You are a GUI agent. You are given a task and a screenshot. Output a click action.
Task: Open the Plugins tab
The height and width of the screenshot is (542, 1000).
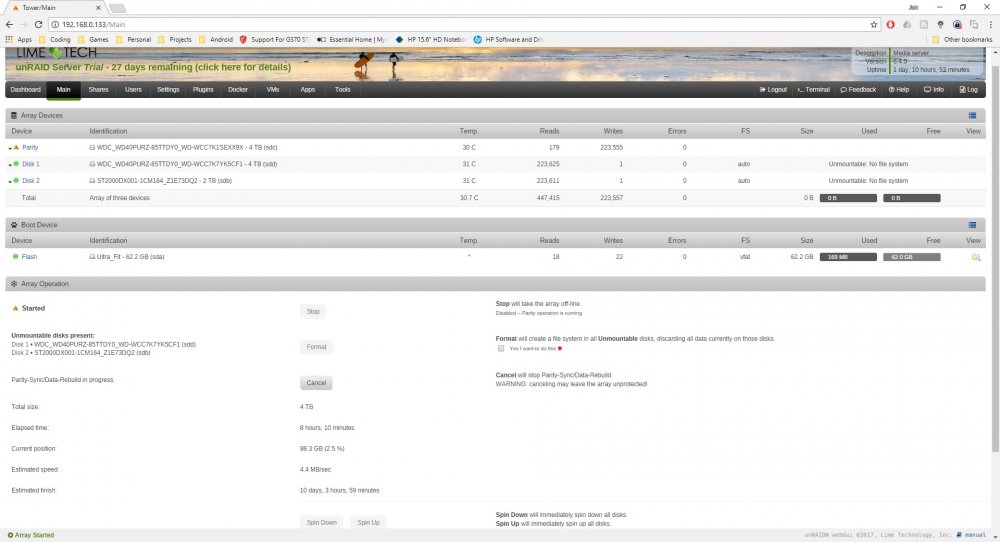click(203, 90)
